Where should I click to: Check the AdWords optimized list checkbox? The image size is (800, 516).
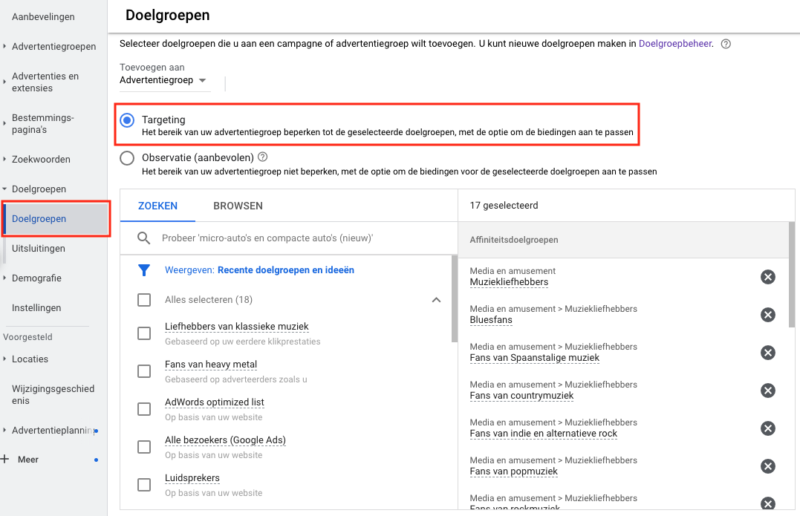(144, 409)
